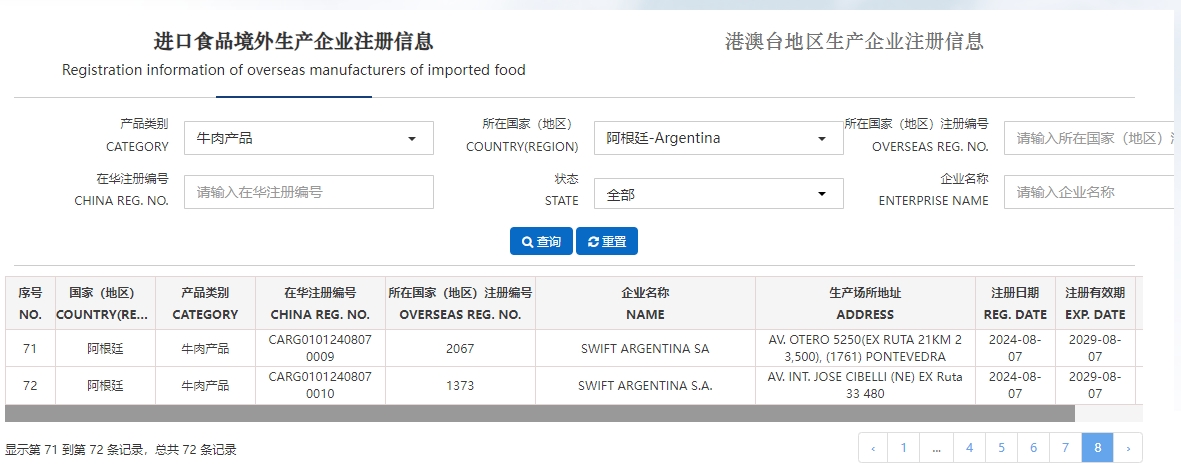Image resolution: width=1181 pixels, height=472 pixels.
Task: Open page 4 in pagination
Action: click(969, 448)
